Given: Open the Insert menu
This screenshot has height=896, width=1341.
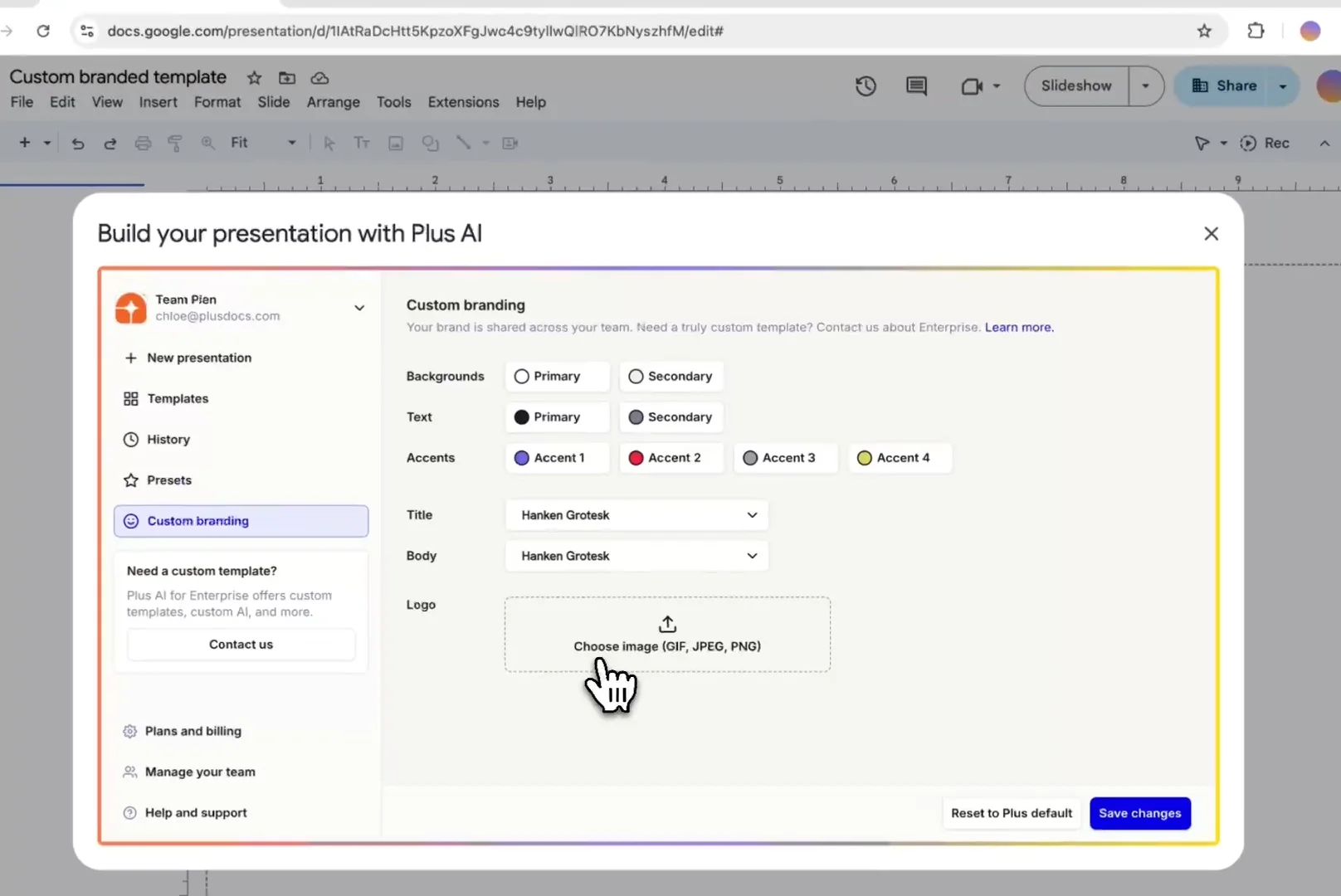Looking at the screenshot, I should coord(158,102).
